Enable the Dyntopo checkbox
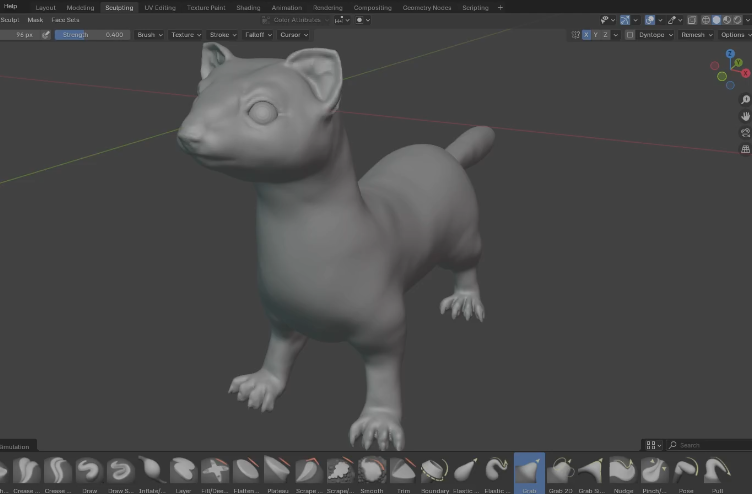 [630, 35]
